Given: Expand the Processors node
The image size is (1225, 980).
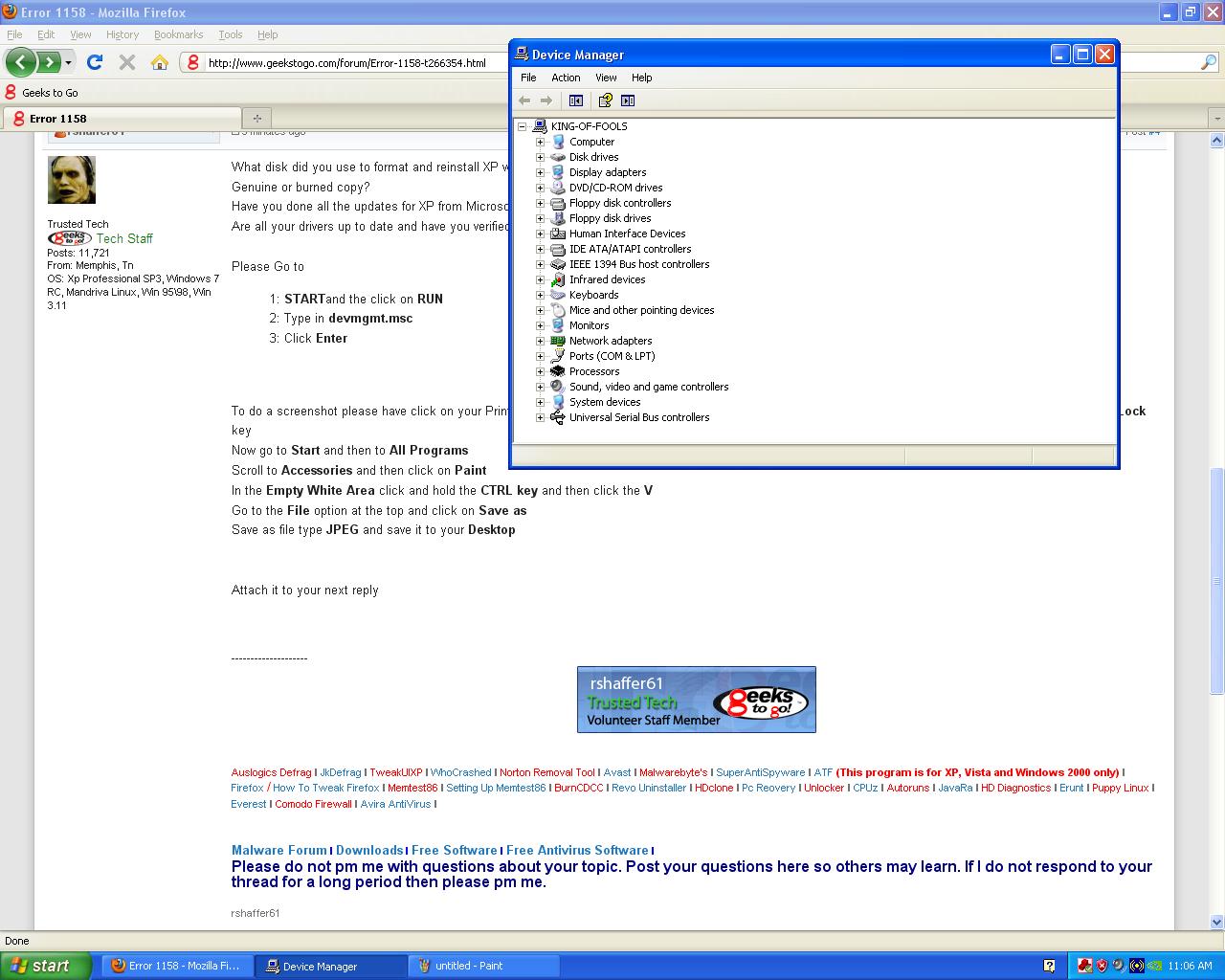Looking at the screenshot, I should 541,371.
